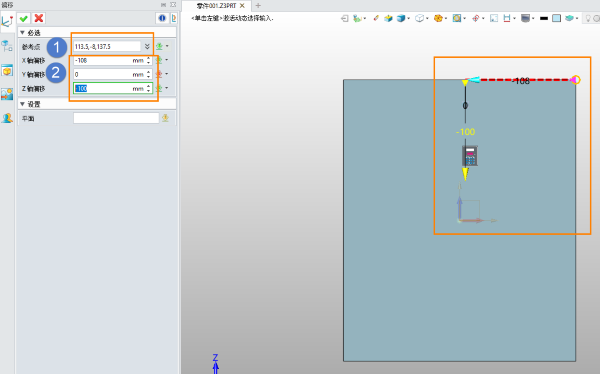Image resolution: width=600 pixels, height=374 pixels.
Task: Select the wireframe cube view icon
Action: tap(419, 18)
